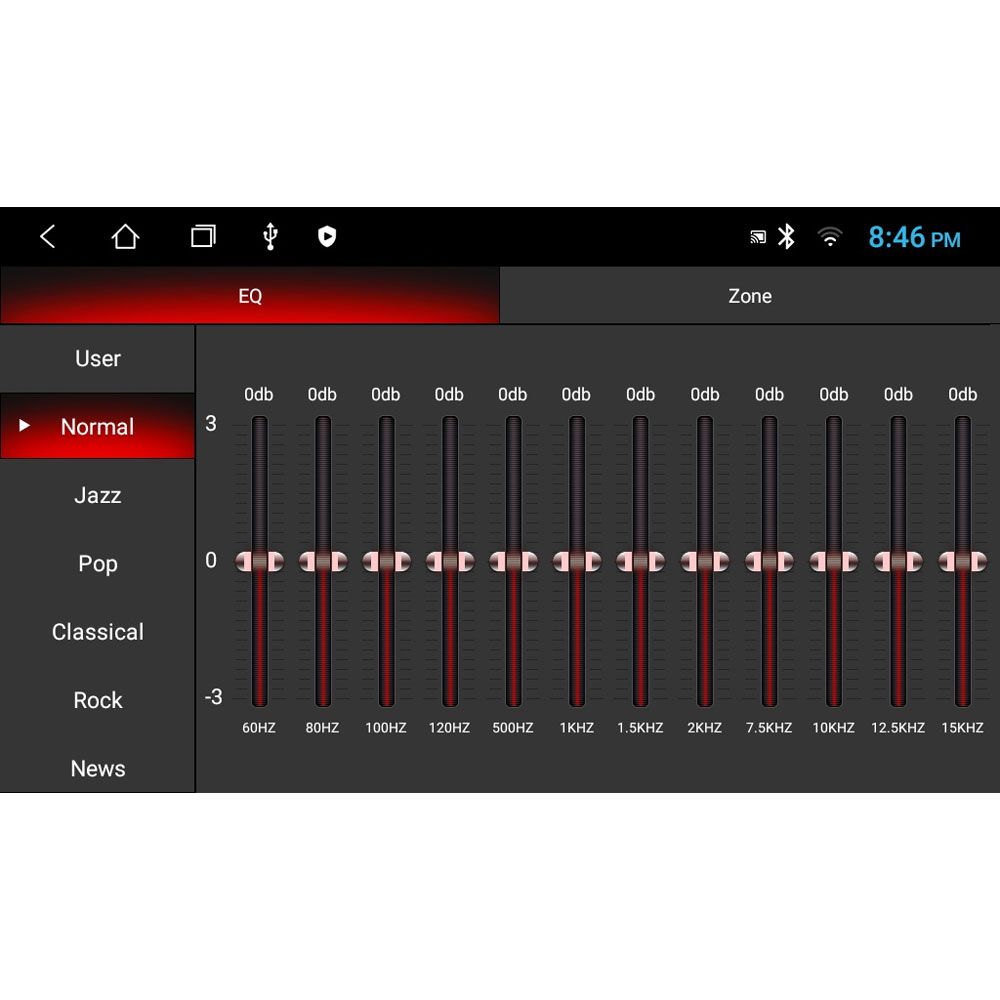Viewport: 1000px width, 1000px height.
Task: Click the 60HZ frequency label
Action: 259,728
